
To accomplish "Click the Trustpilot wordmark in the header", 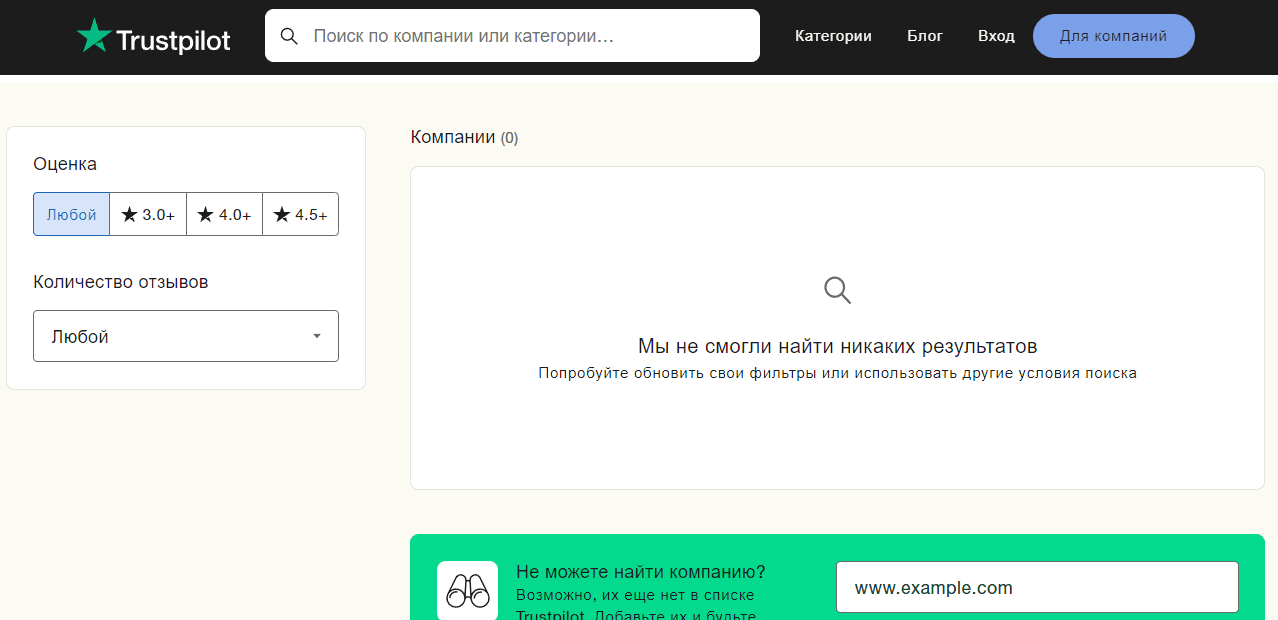I will point(173,40).
